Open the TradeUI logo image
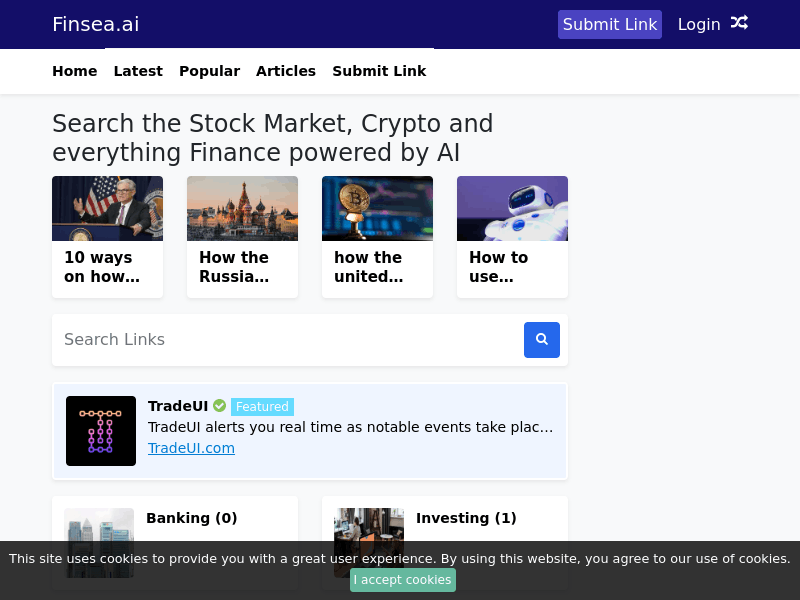The image size is (800, 600). (101, 431)
